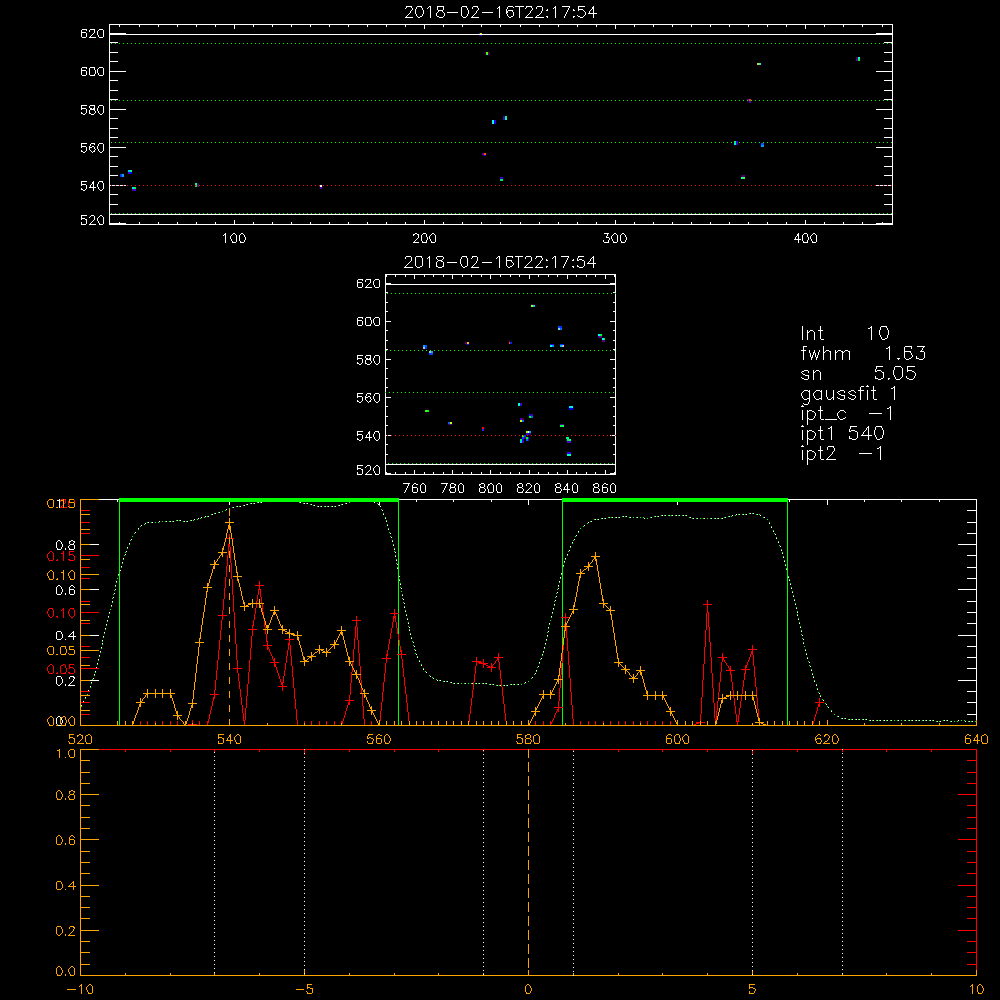Click y-axis label 600 on top plot

[92, 71]
